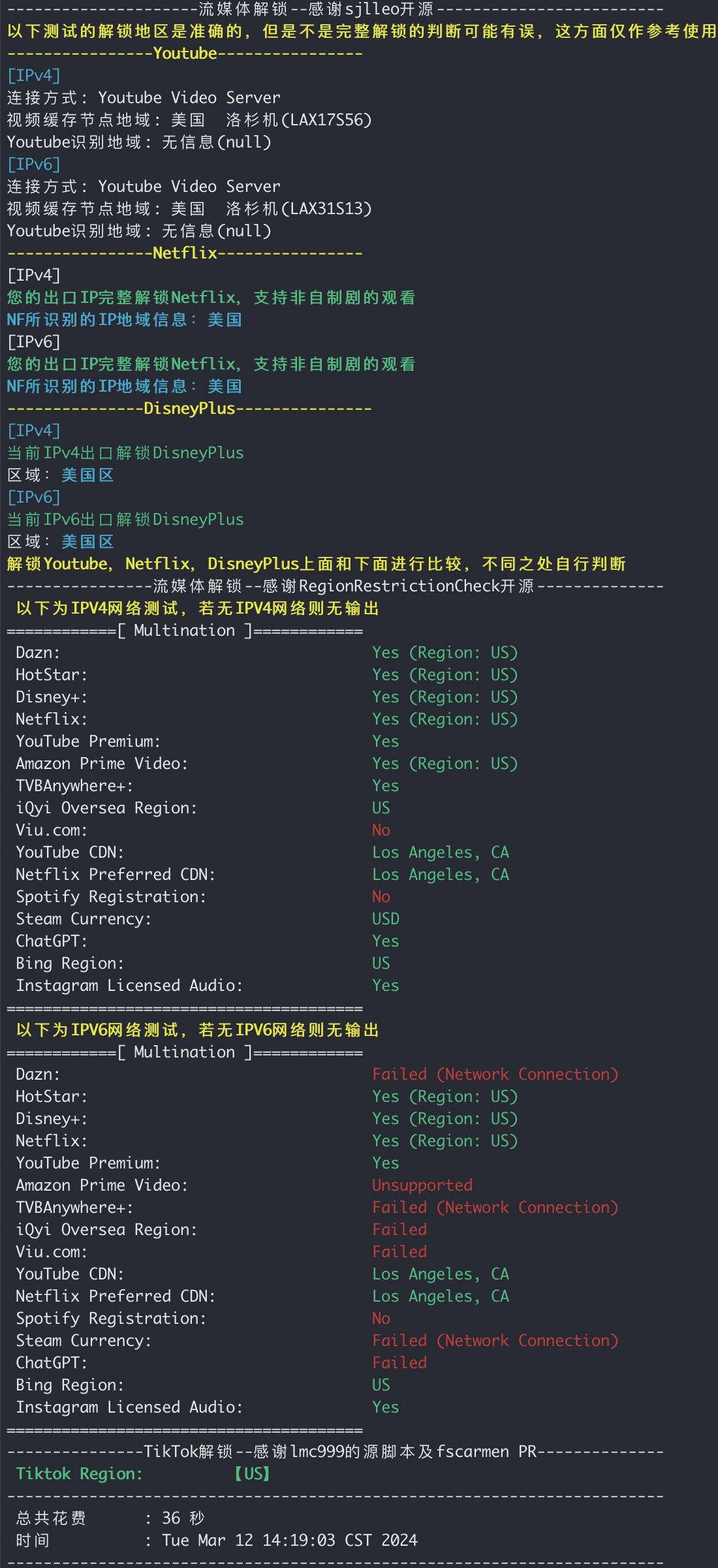Select the 以下为IPV4网络测试 heading

coord(197,608)
